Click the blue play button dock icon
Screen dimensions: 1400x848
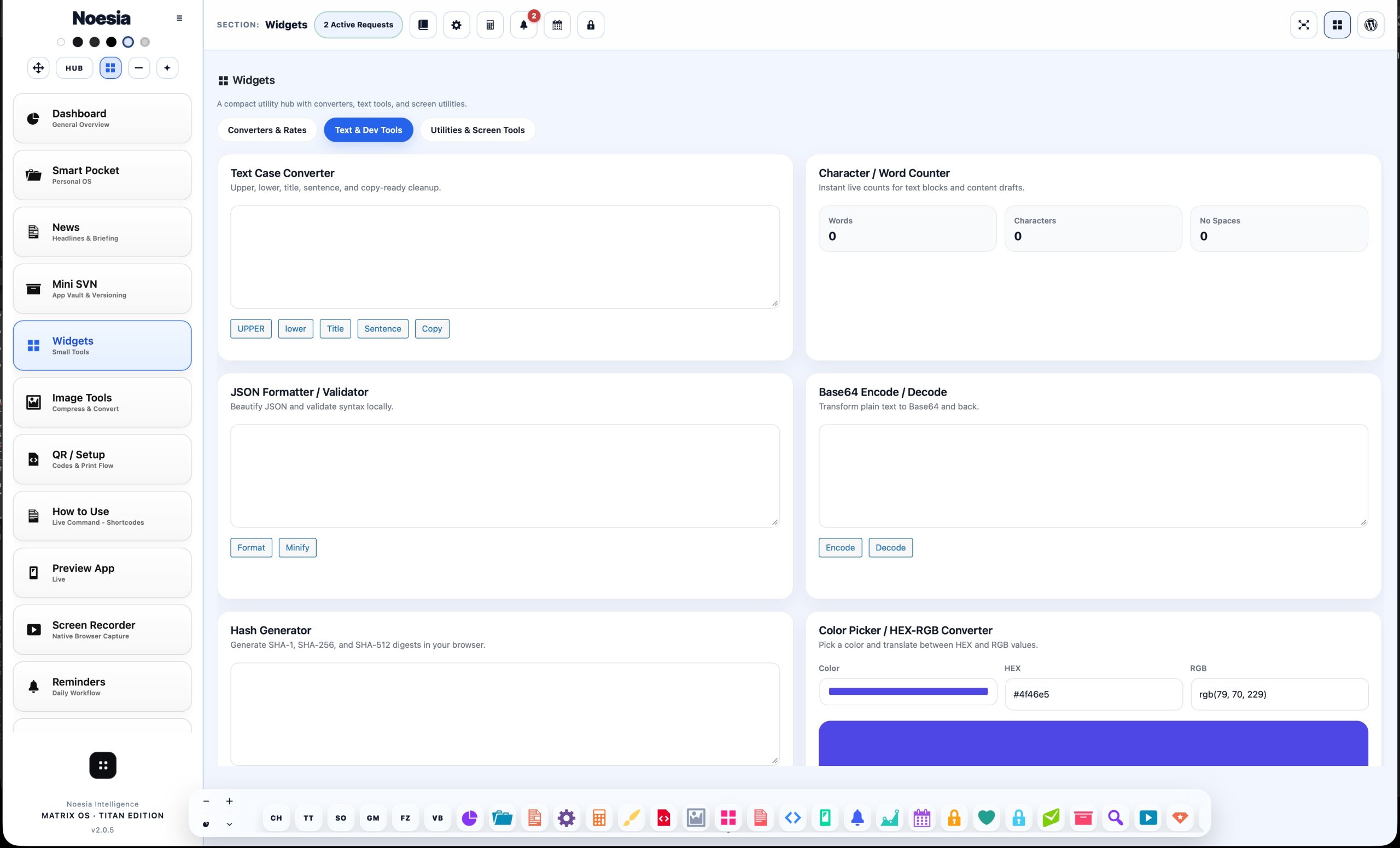(x=1148, y=818)
